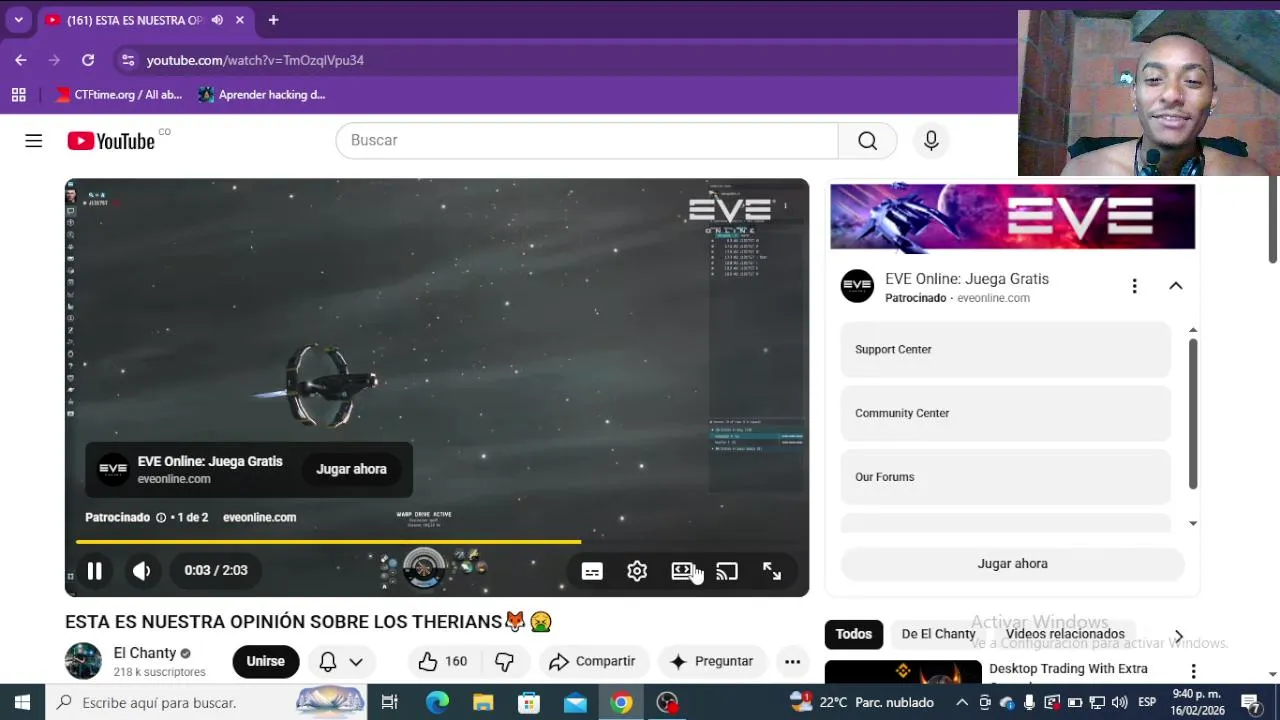Select Videos relacionados chip
This screenshot has width=1280, height=720.
1065,634
